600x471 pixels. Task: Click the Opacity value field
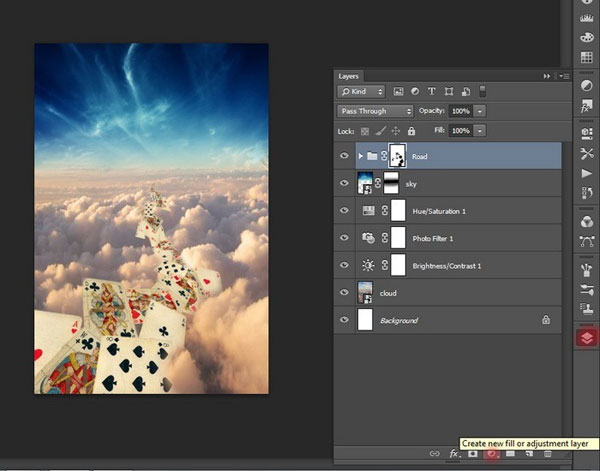click(x=461, y=111)
